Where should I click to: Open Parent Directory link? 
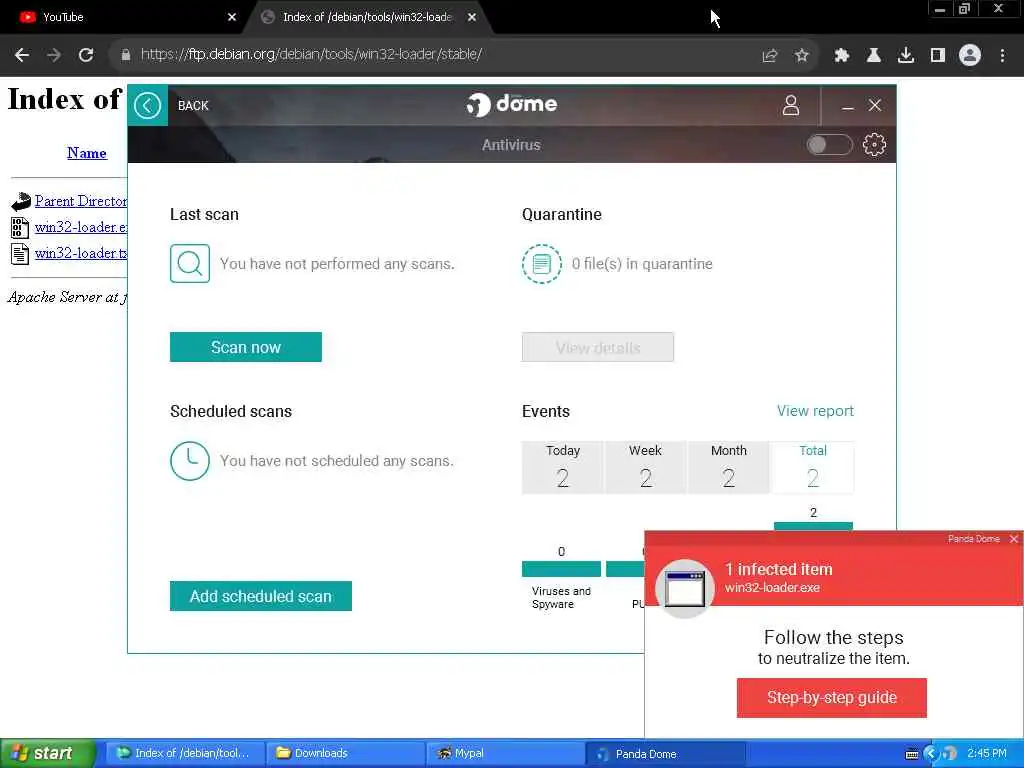click(80, 201)
